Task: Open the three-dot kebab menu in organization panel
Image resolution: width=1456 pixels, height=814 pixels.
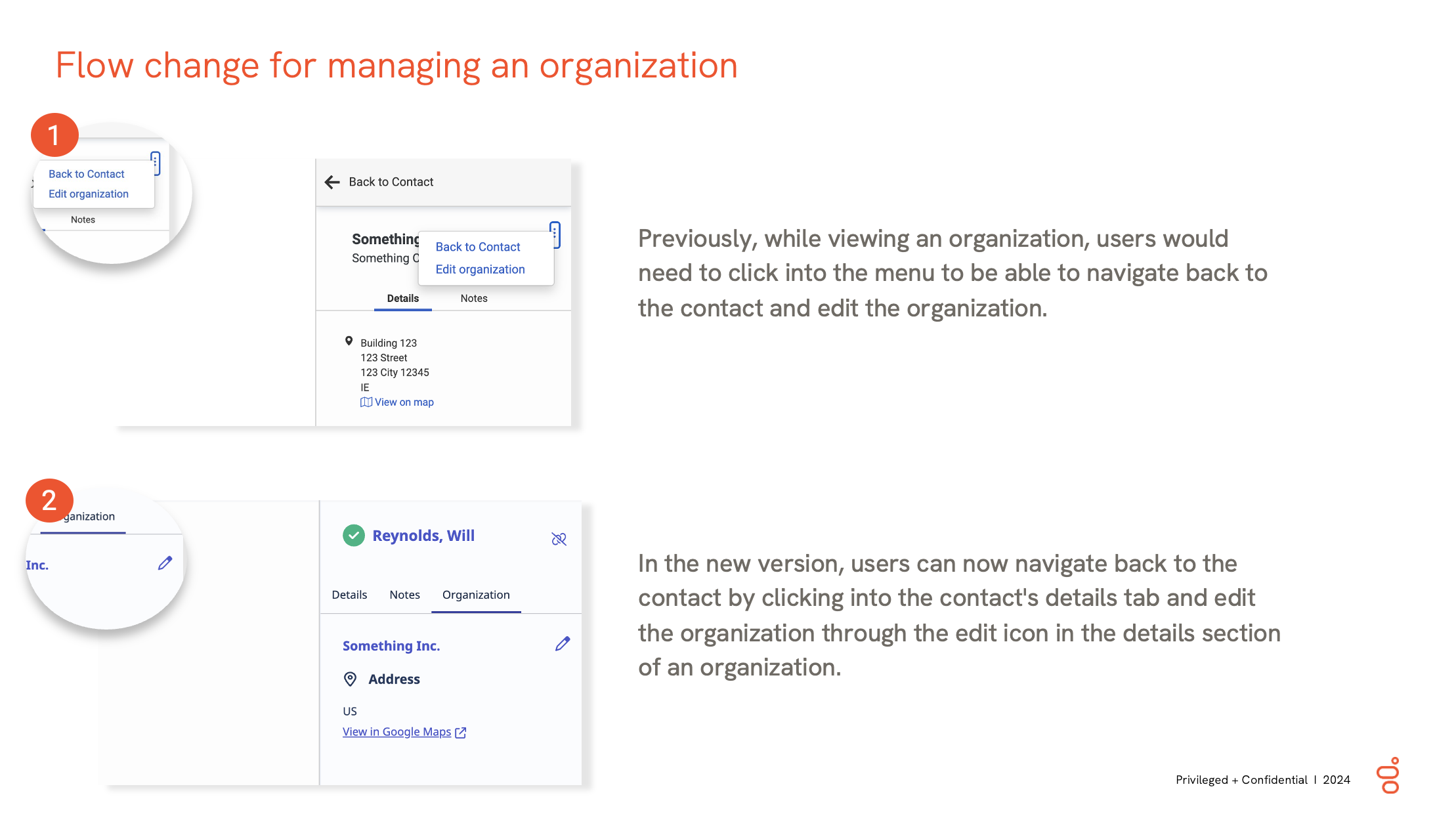Action: coord(555,234)
